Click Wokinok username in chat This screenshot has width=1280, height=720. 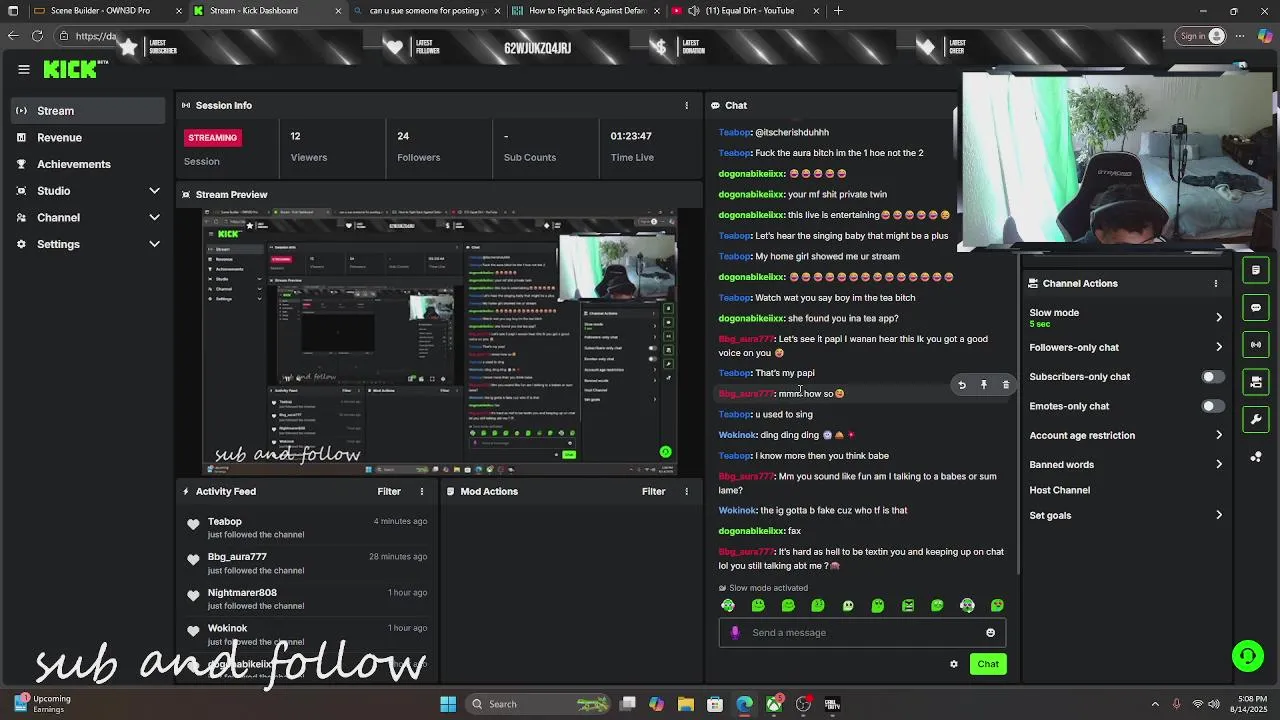[x=737, y=435]
